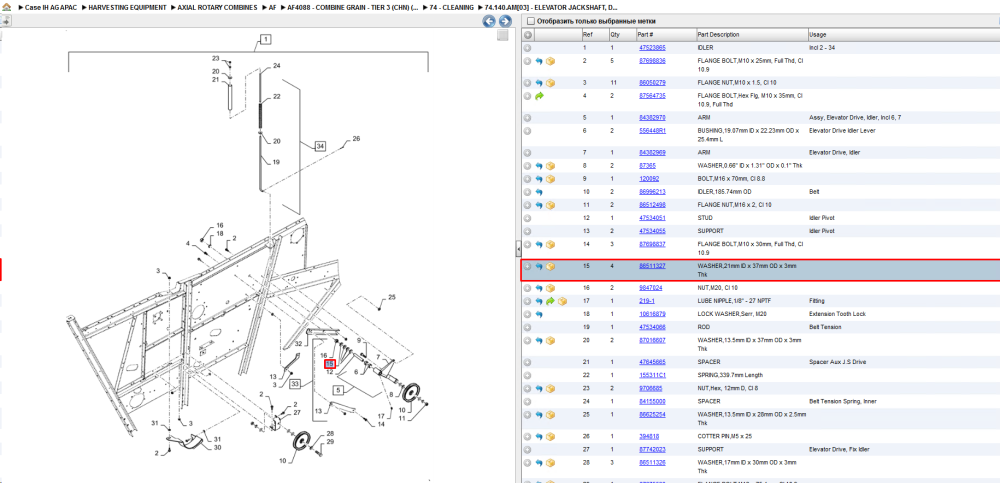The image size is (1000, 483).
Task: Select boxed callout 1 at diagram top
Action: [x=265, y=40]
